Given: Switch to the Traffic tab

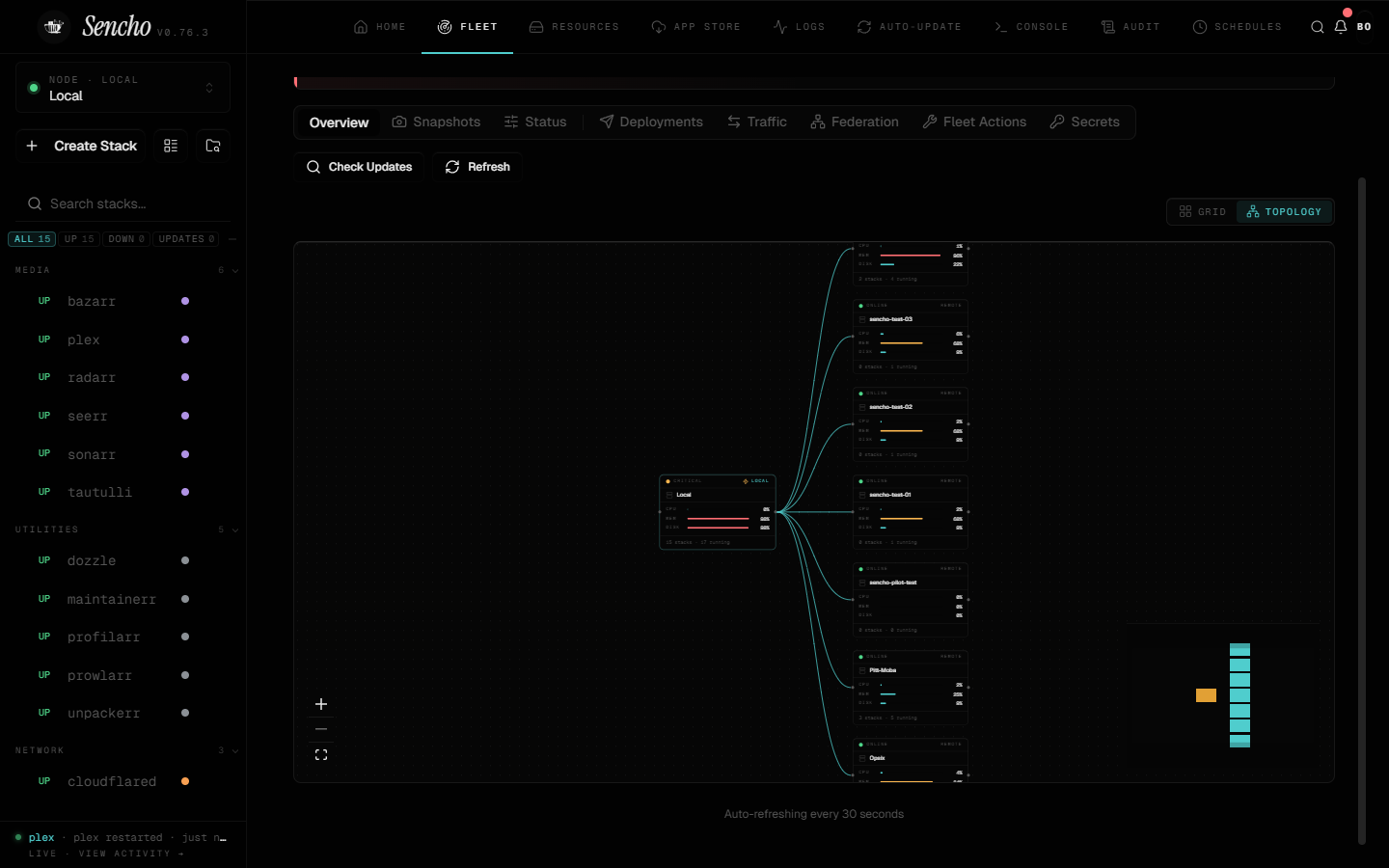Looking at the screenshot, I should point(757,122).
